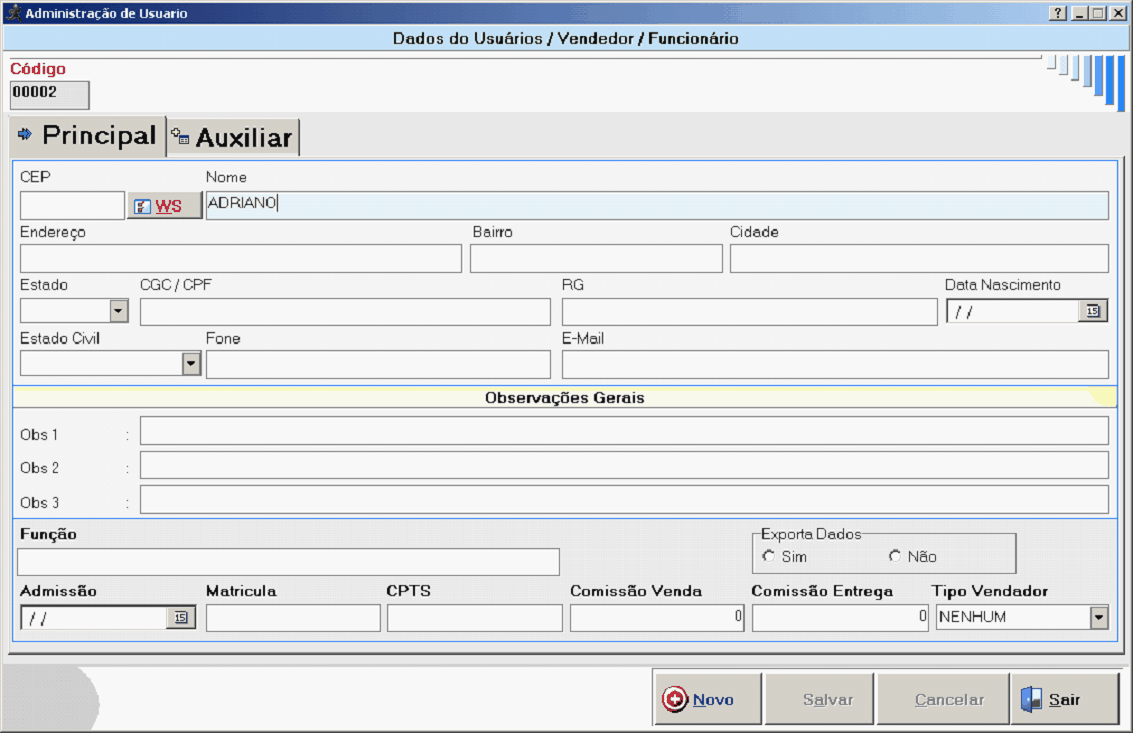This screenshot has height=734, width=1134.
Task: Click the Cancelar button
Action: click(949, 699)
